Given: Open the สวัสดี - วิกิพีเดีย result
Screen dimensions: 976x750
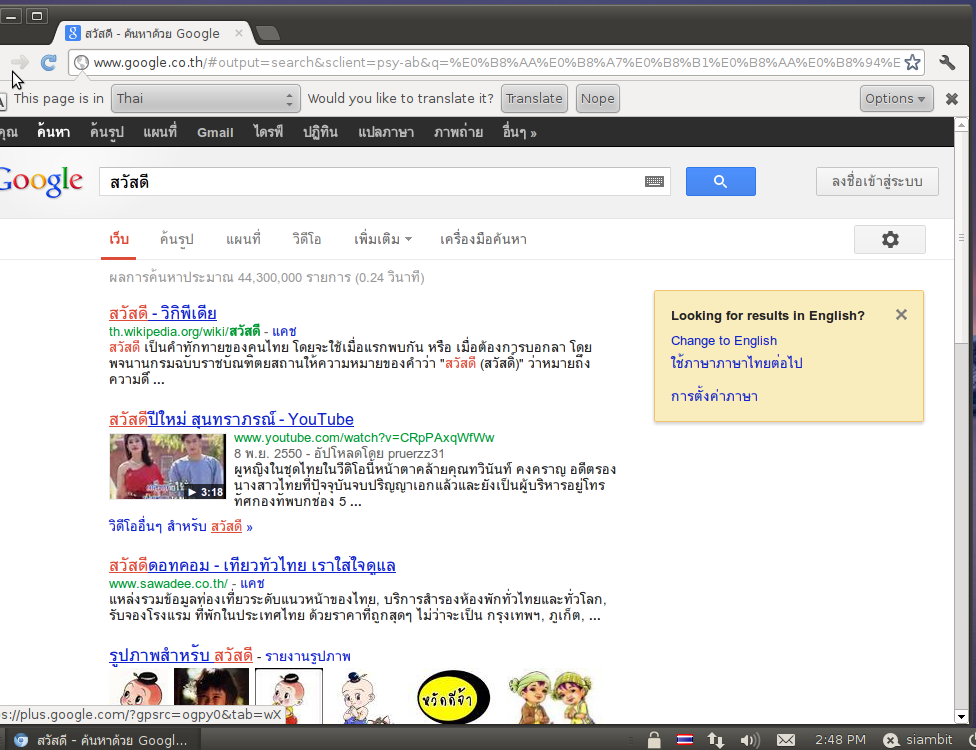Looking at the screenshot, I should pyautogui.click(x=162, y=313).
